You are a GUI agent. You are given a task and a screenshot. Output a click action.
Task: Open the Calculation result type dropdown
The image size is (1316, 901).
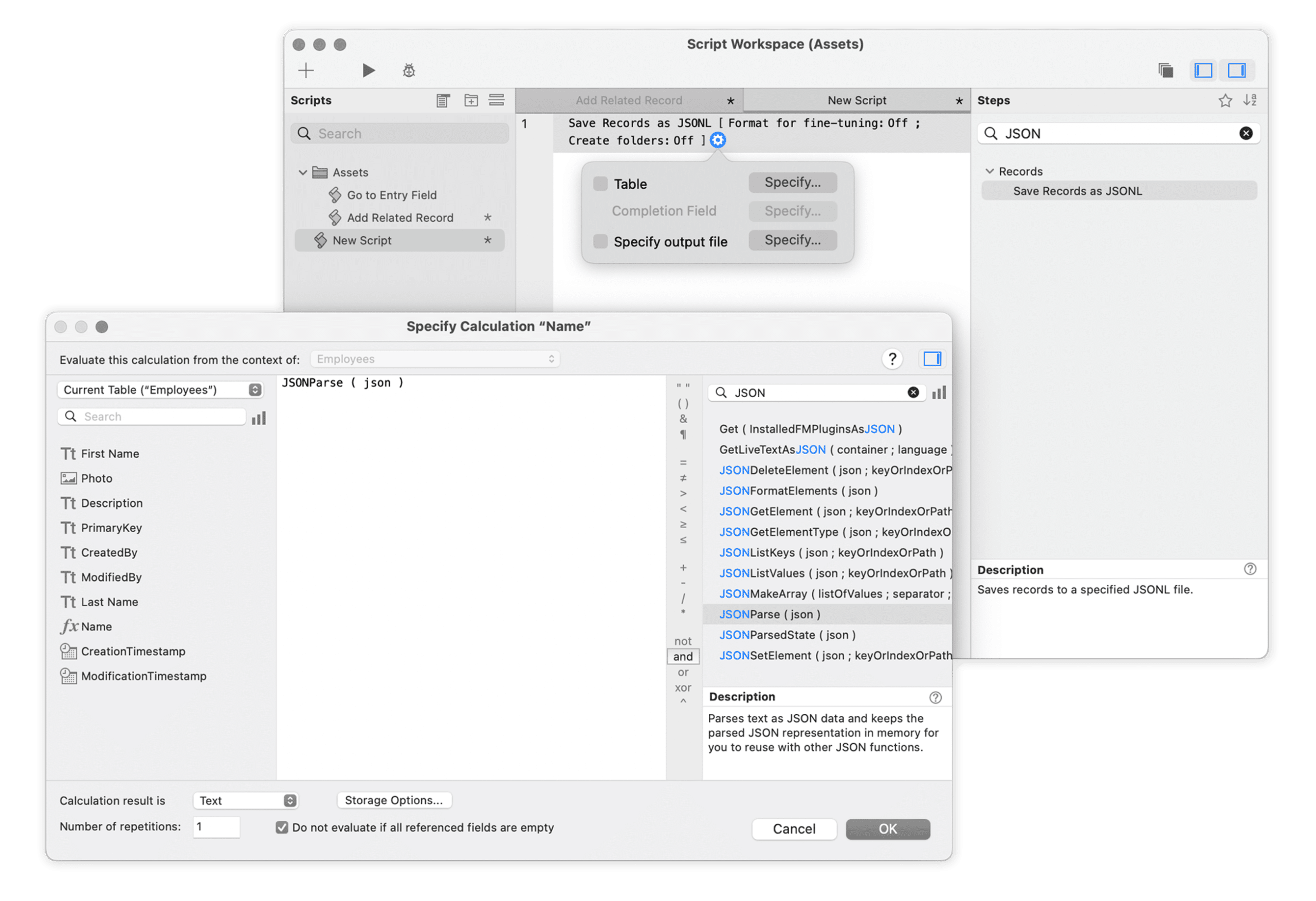point(245,800)
